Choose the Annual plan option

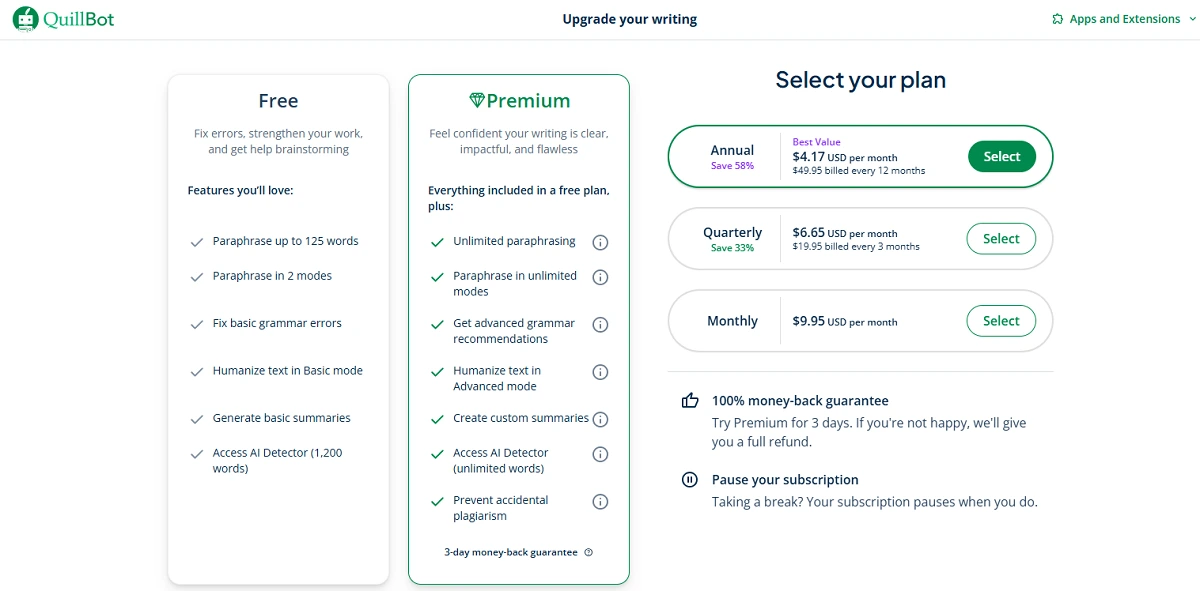tap(860, 157)
